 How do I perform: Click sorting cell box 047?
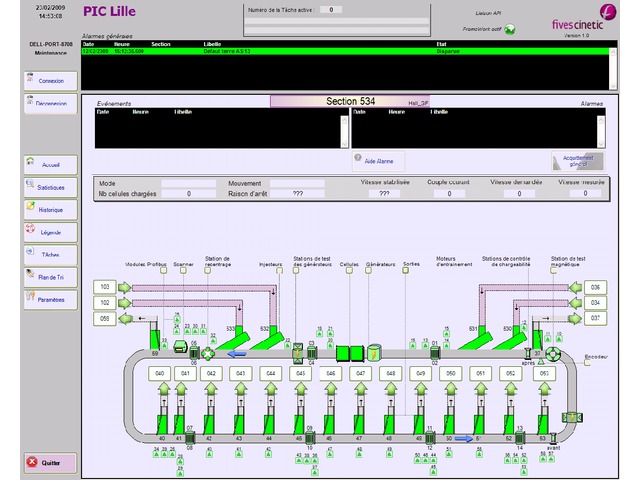pos(360,373)
